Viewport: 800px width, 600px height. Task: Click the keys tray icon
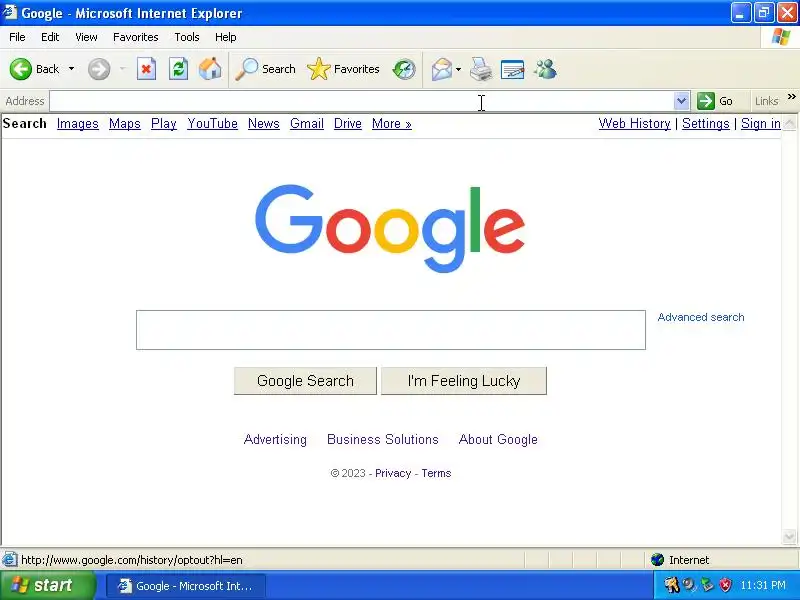pos(672,585)
